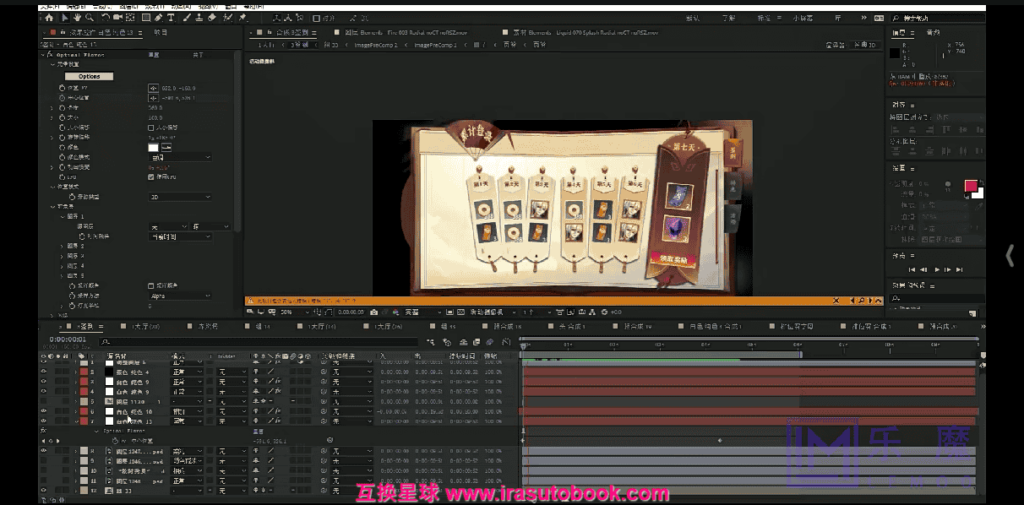This screenshot has height=505, width=1024.
Task: Select the Puppet Pin tool
Action: pyautogui.click(x=243, y=18)
